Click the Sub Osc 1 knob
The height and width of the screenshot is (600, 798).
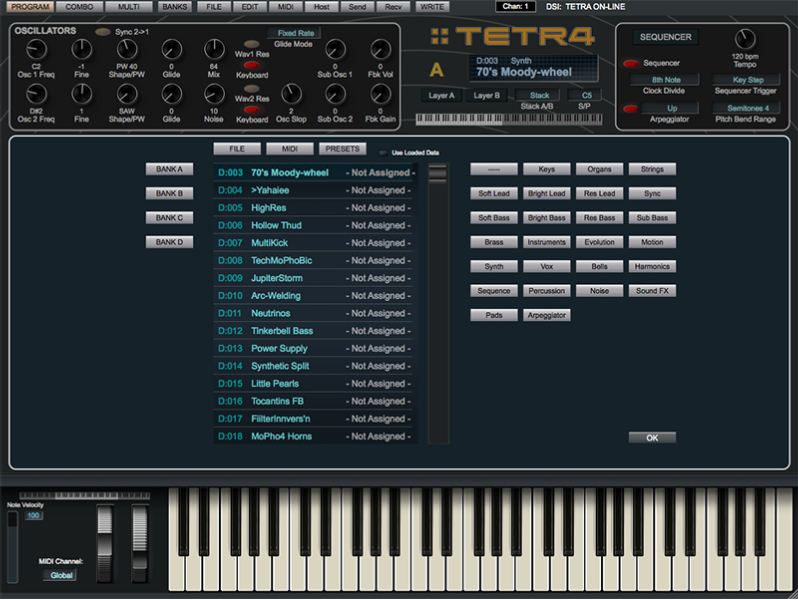pos(335,49)
